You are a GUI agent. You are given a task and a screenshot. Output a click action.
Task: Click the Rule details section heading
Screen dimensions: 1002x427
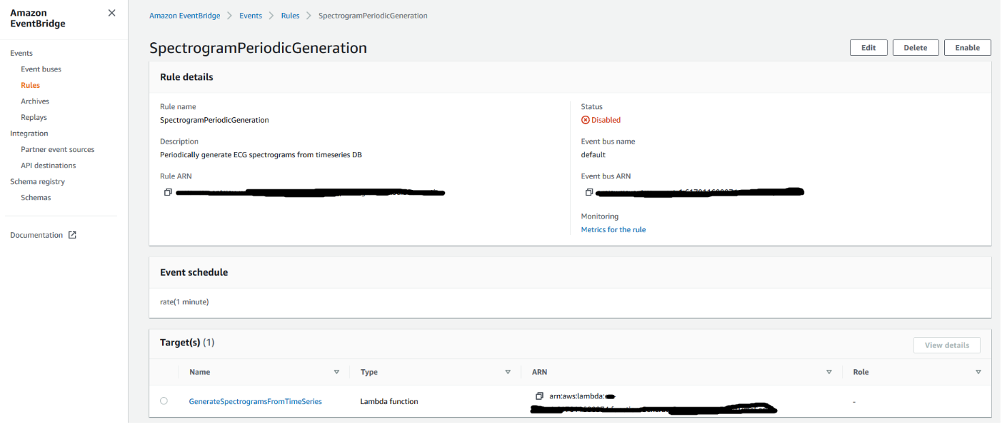186,77
